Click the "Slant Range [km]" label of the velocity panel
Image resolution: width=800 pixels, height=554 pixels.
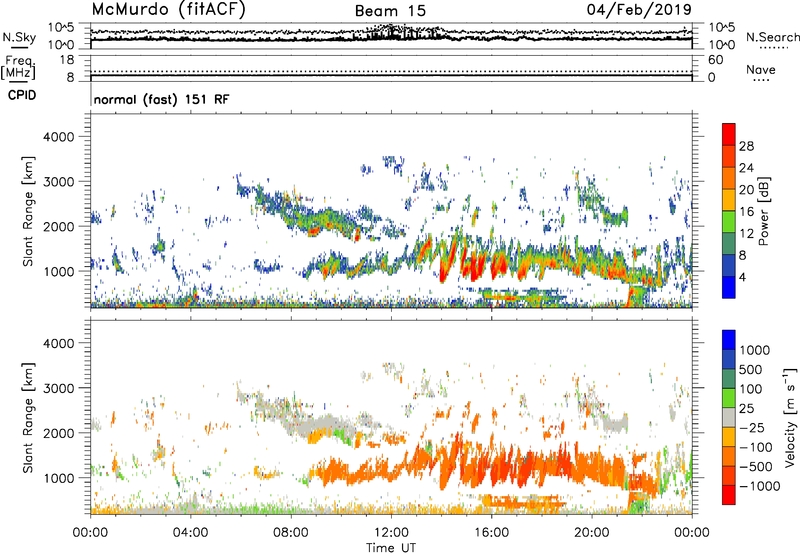(28, 418)
